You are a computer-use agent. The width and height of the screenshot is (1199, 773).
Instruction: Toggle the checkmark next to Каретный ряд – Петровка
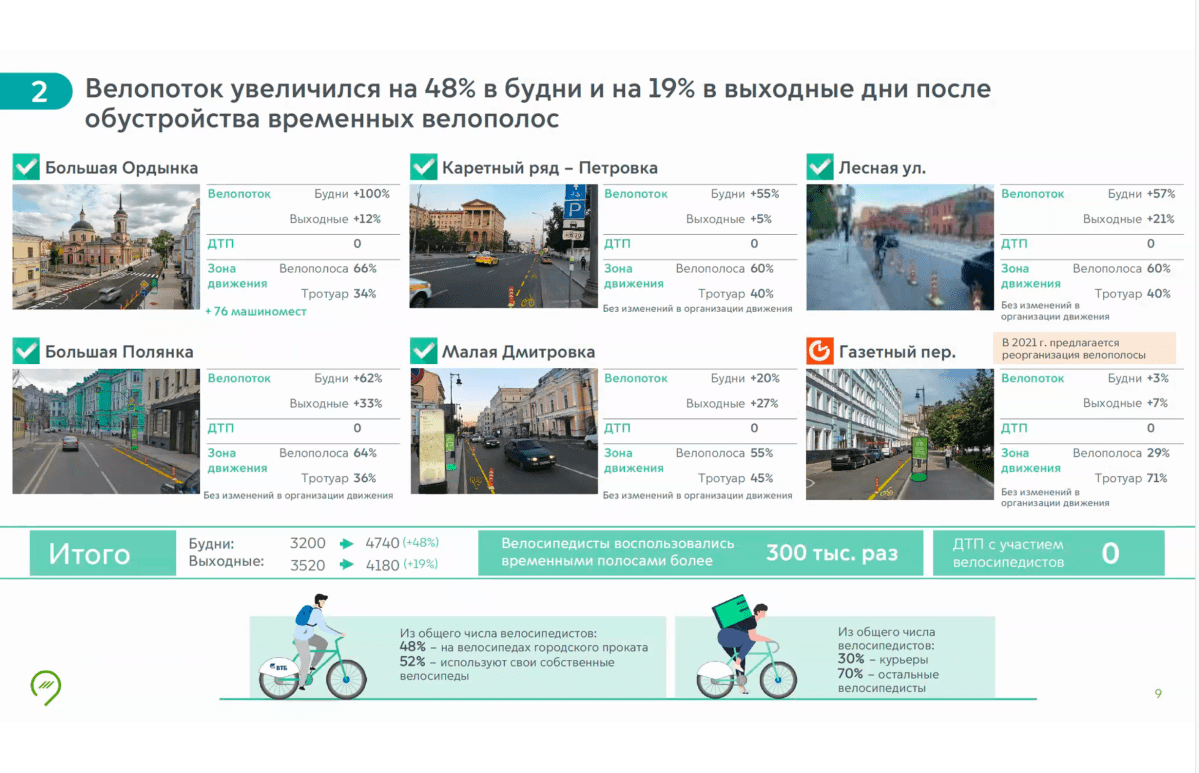click(424, 167)
